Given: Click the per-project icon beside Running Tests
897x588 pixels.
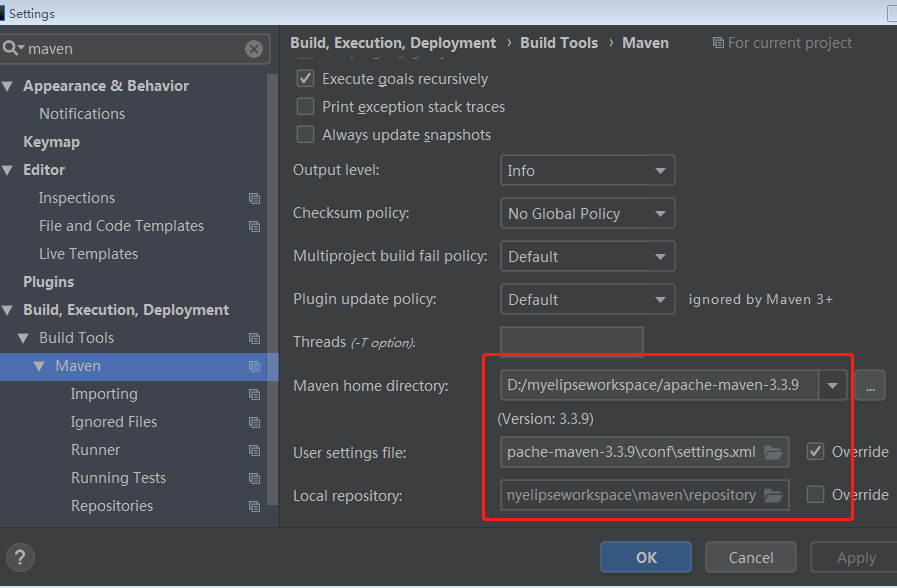Looking at the screenshot, I should (x=255, y=479).
